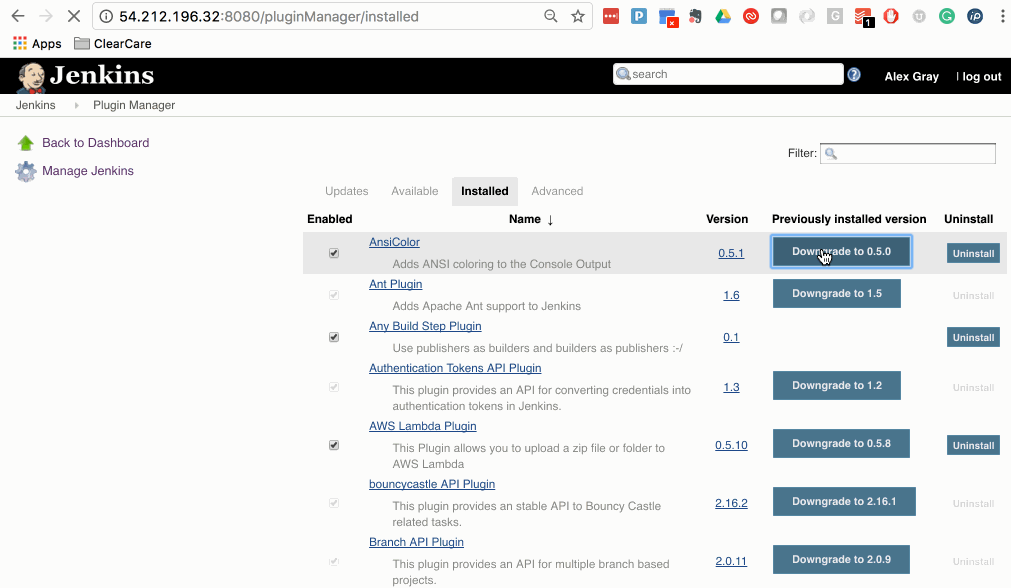Disable the AWS Lambda Plugin checkbox
1011x588 pixels.
point(334,446)
